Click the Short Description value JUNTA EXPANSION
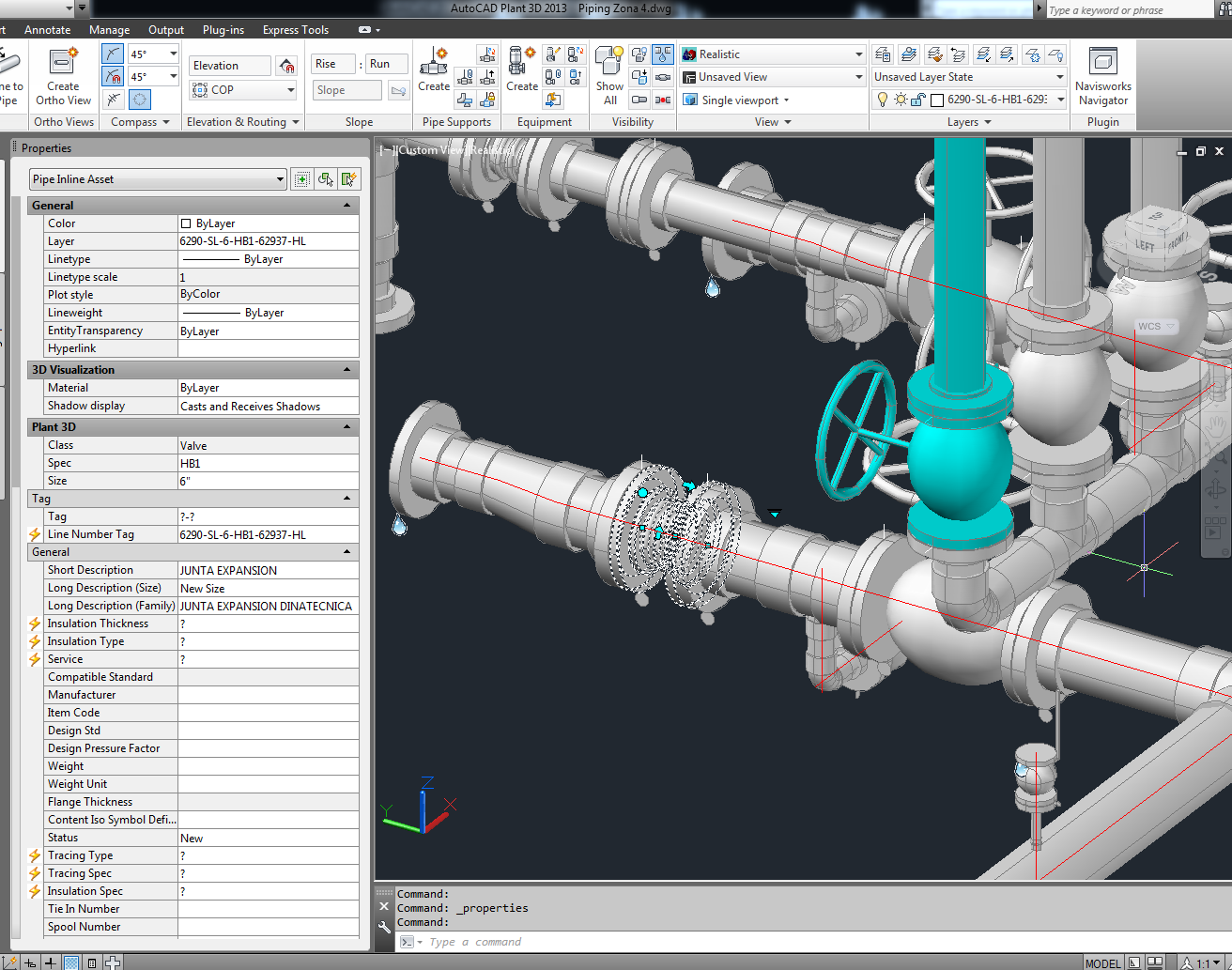Image resolution: width=1232 pixels, height=970 pixels. click(228, 570)
